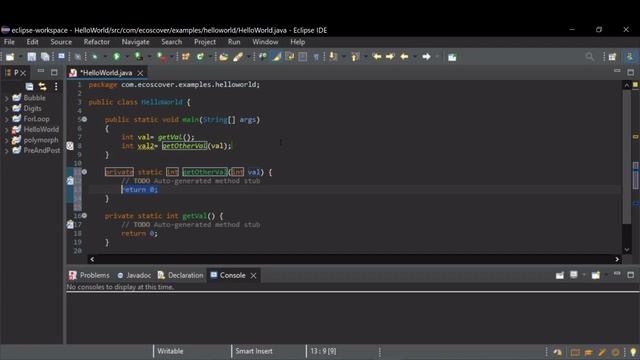The width and height of the screenshot is (640, 360).
Task: Switch to the Declaration tab
Action: 180,276
